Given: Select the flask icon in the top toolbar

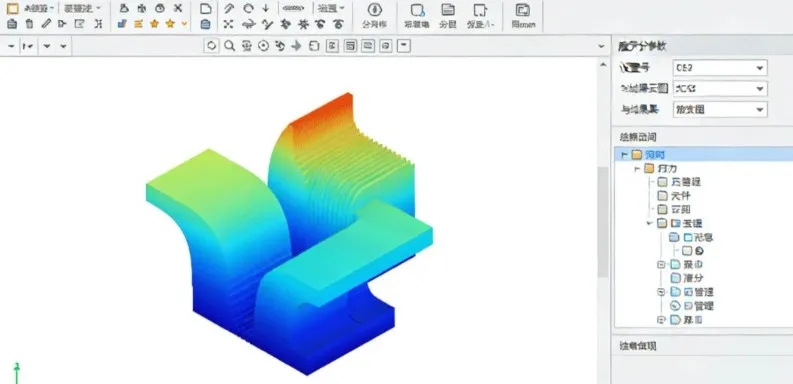Looking at the screenshot, I should tap(124, 9).
